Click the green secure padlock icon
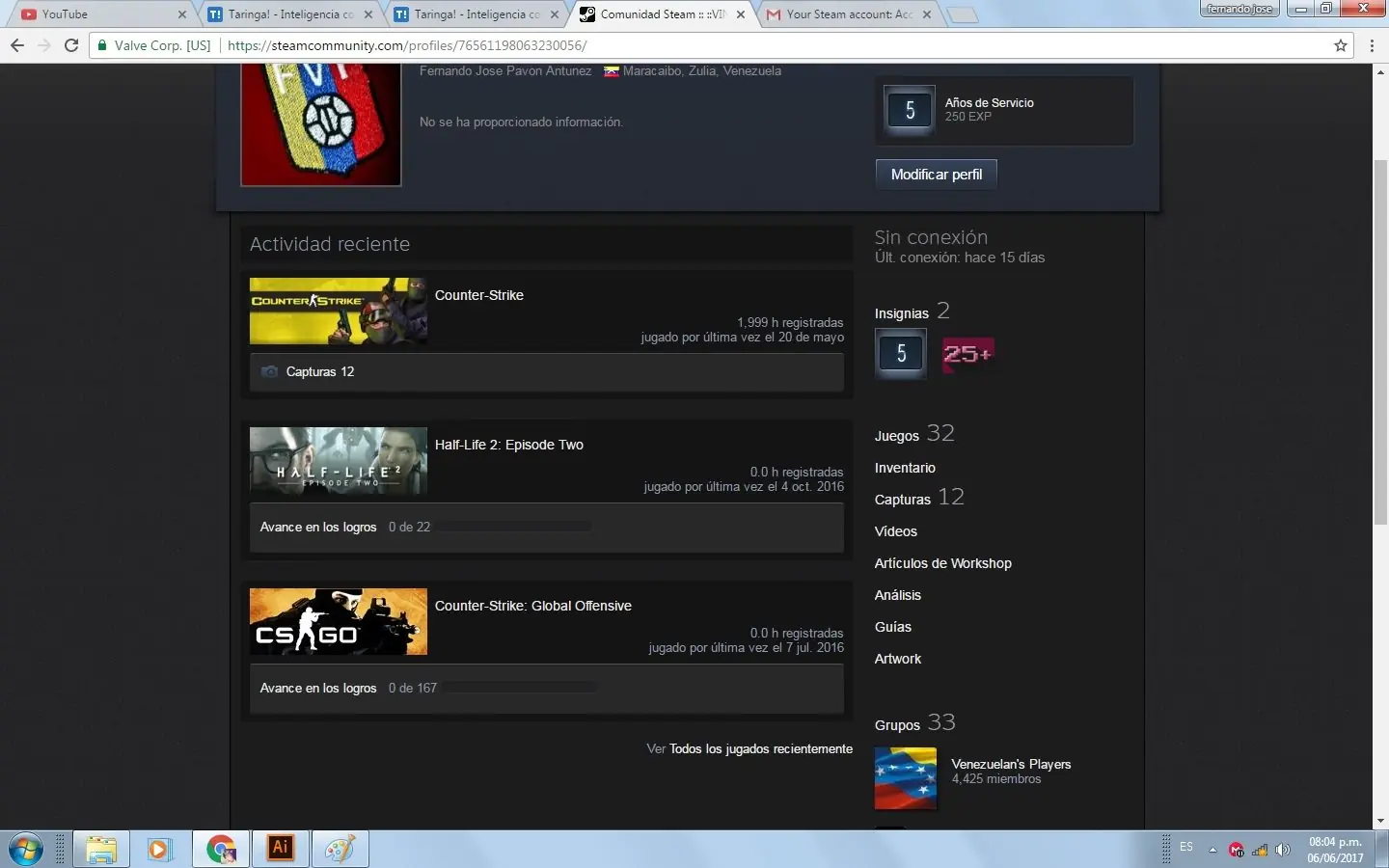Viewport: 1389px width, 868px height. (x=102, y=45)
